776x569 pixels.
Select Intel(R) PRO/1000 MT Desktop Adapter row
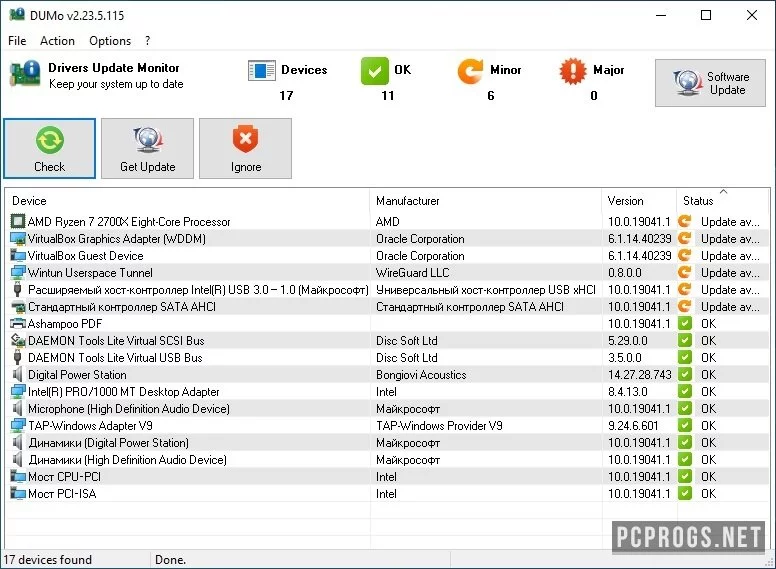(x=388, y=391)
